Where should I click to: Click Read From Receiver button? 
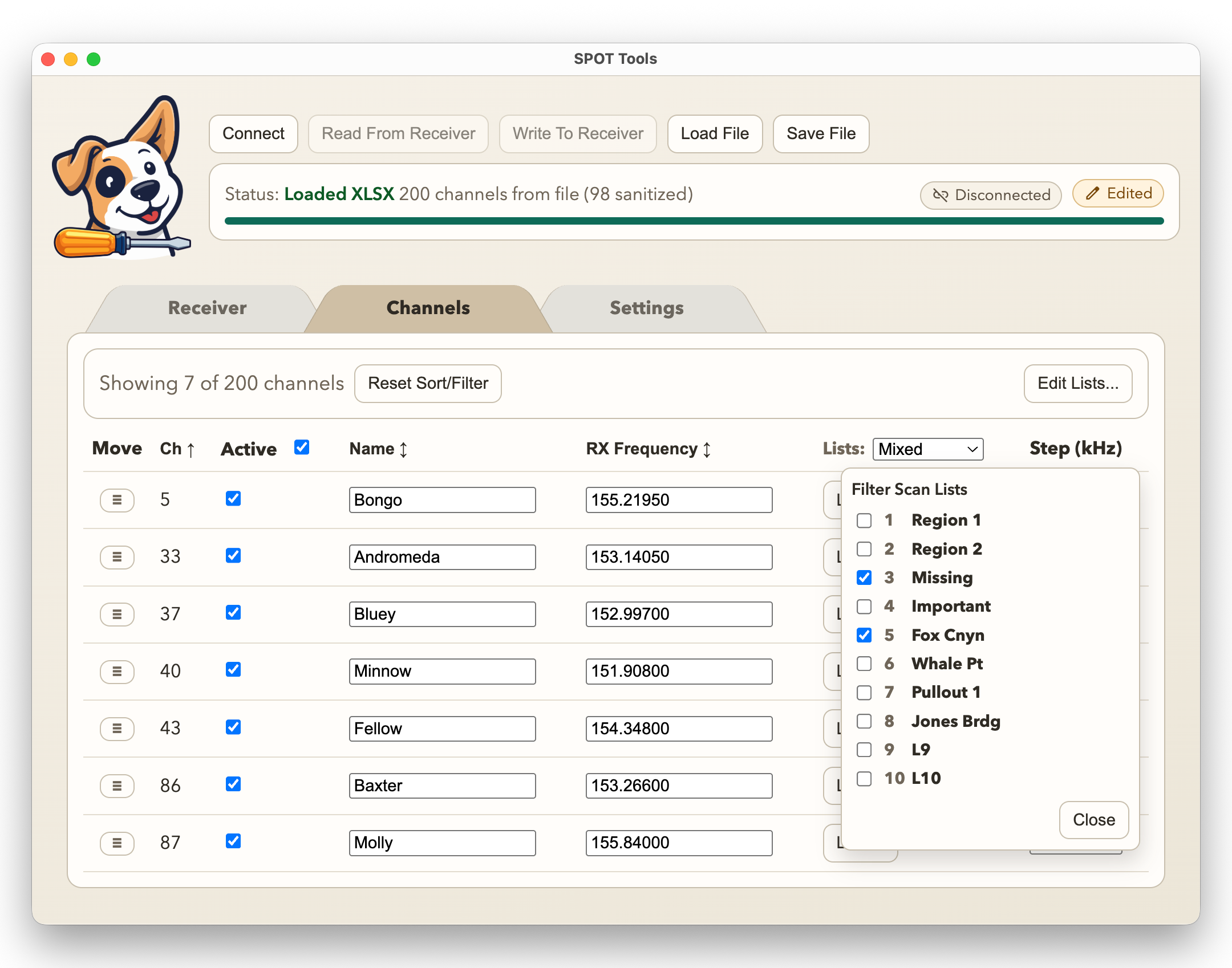[398, 134]
